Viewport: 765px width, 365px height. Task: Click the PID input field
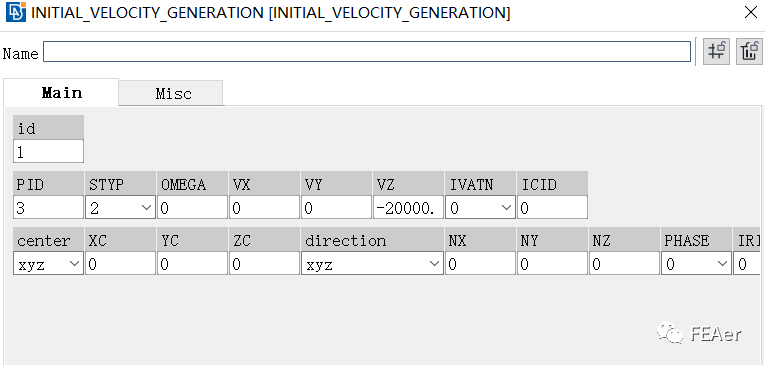pyautogui.click(x=48, y=208)
